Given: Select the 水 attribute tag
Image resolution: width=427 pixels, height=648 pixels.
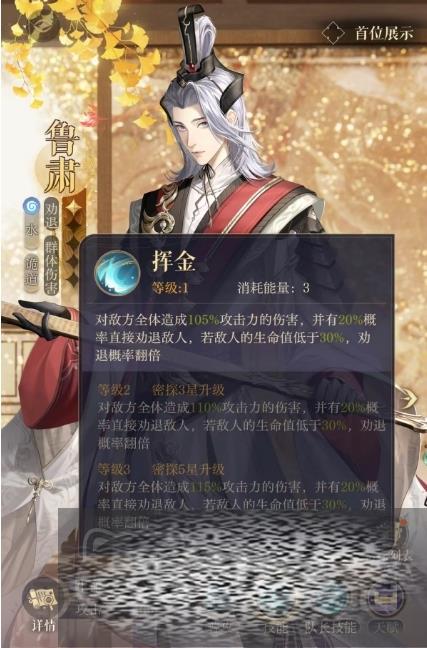Looking at the screenshot, I should click(x=31, y=231).
